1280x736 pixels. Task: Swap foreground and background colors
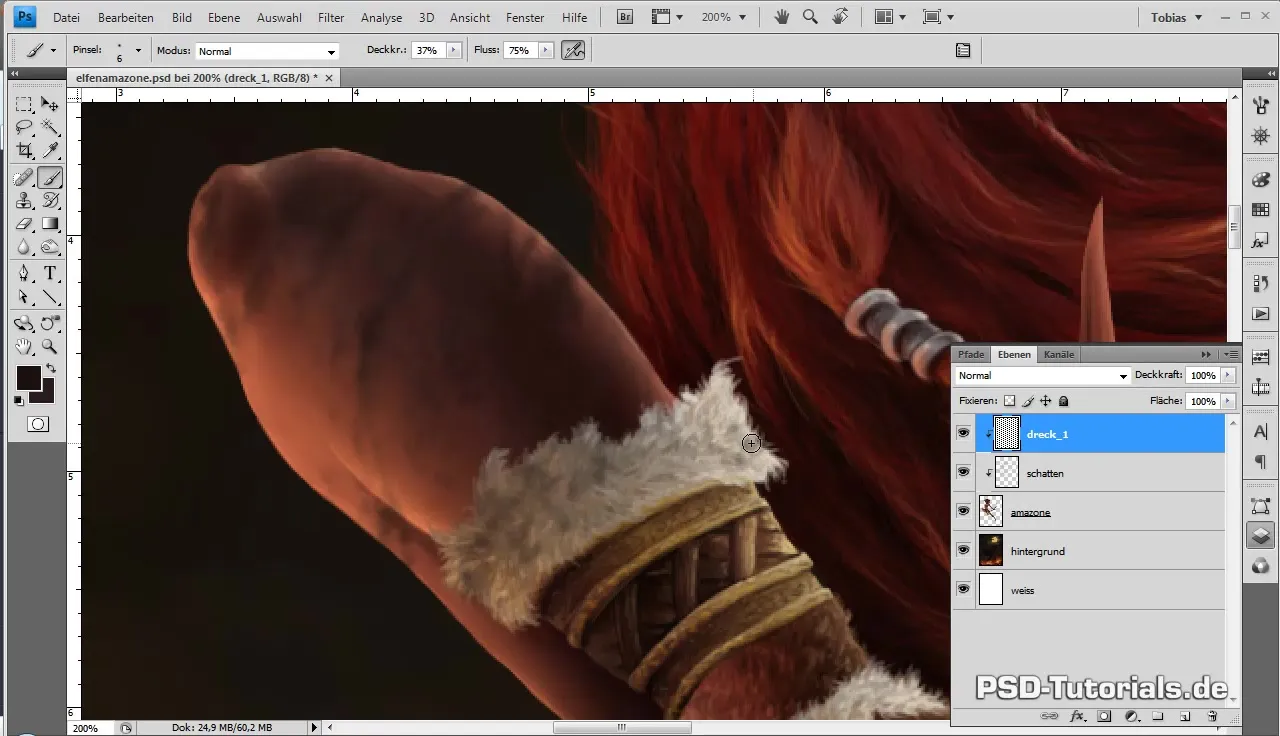pos(51,369)
